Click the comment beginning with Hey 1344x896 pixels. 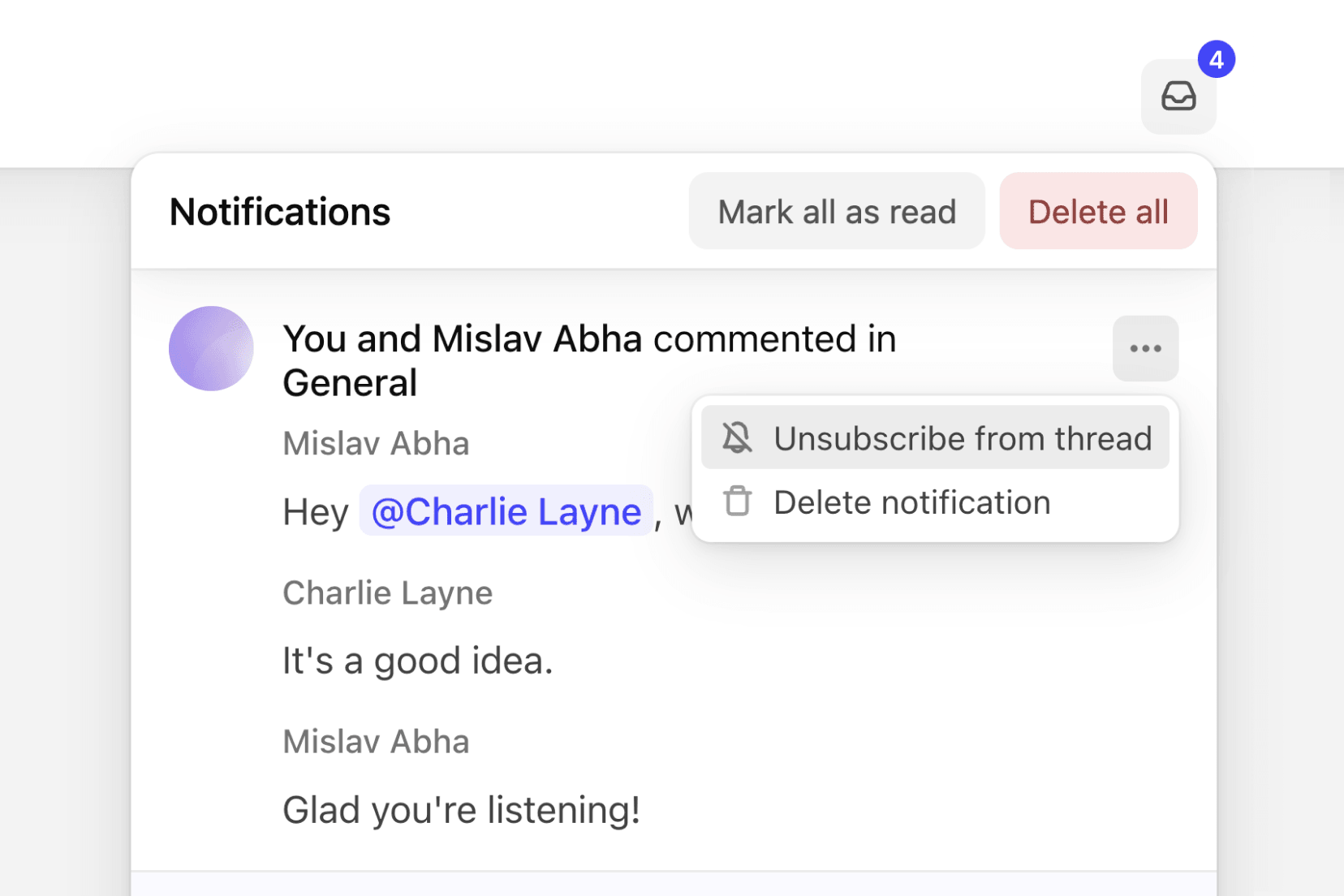tap(315, 511)
